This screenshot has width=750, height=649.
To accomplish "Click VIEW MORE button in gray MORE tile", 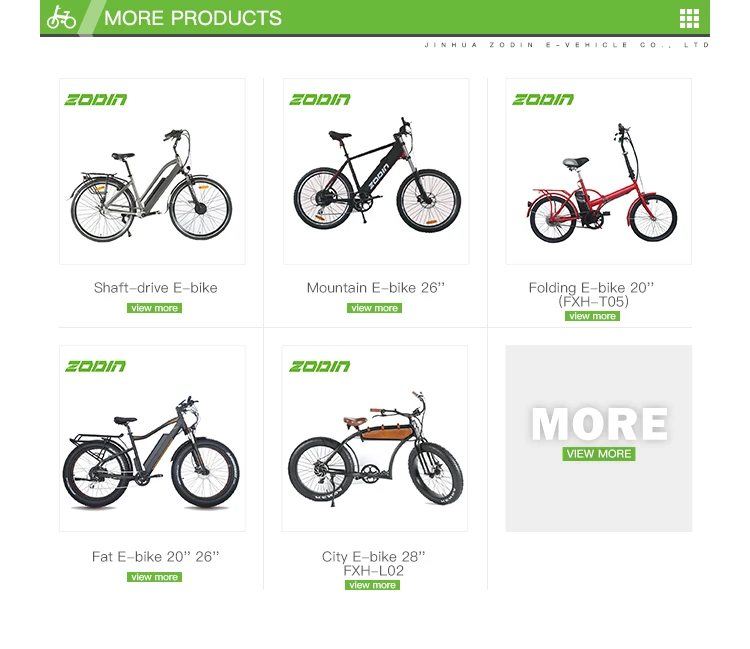I will tap(599, 454).
